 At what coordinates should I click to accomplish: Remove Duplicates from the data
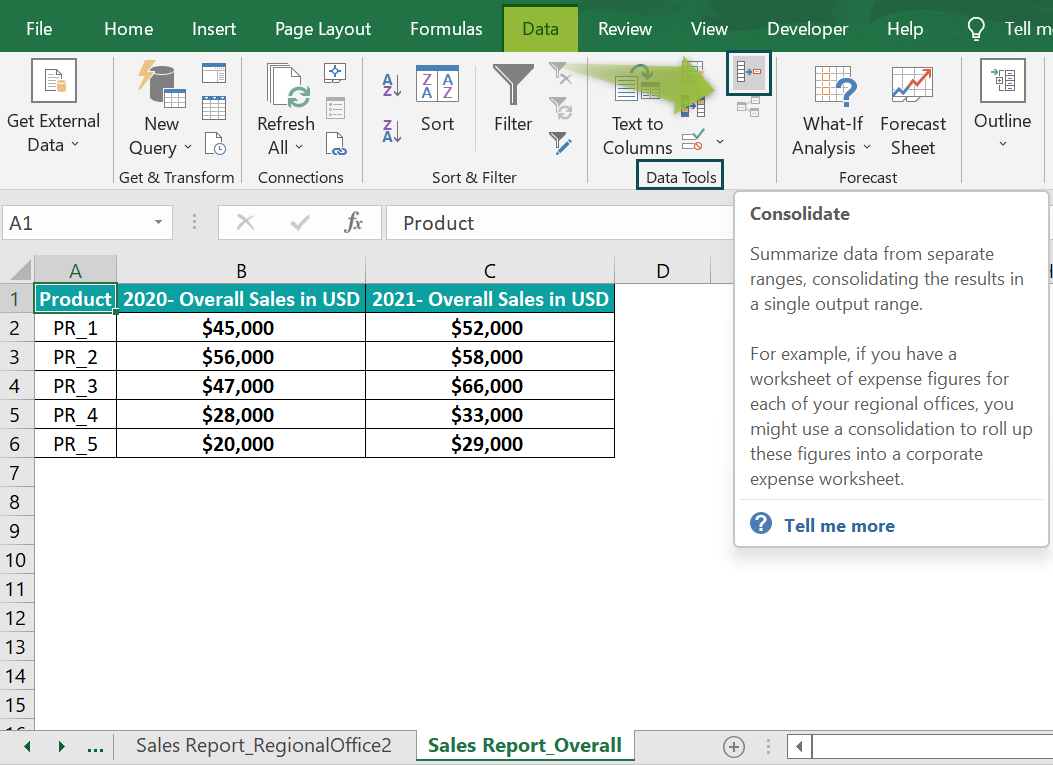point(694,107)
